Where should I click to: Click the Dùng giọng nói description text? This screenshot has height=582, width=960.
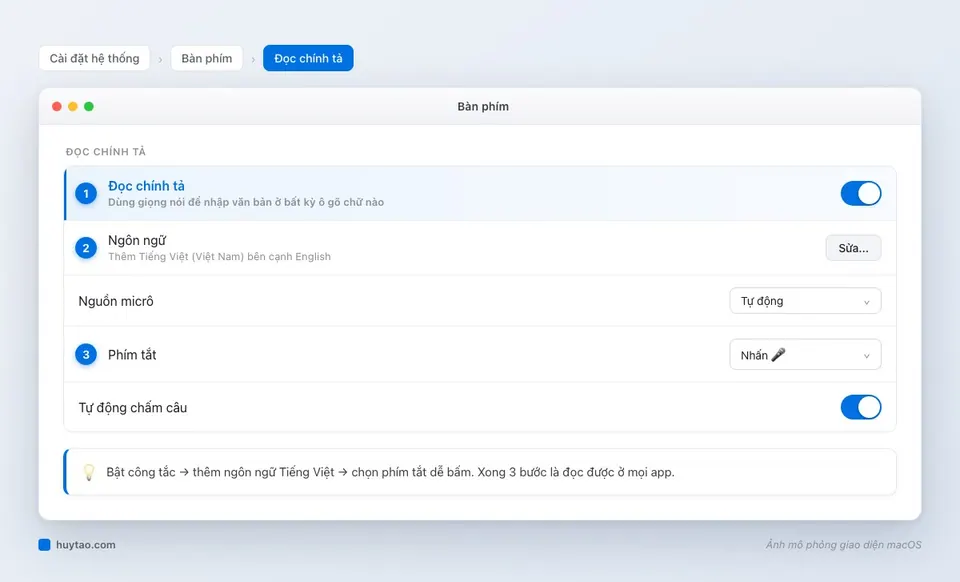pos(246,202)
